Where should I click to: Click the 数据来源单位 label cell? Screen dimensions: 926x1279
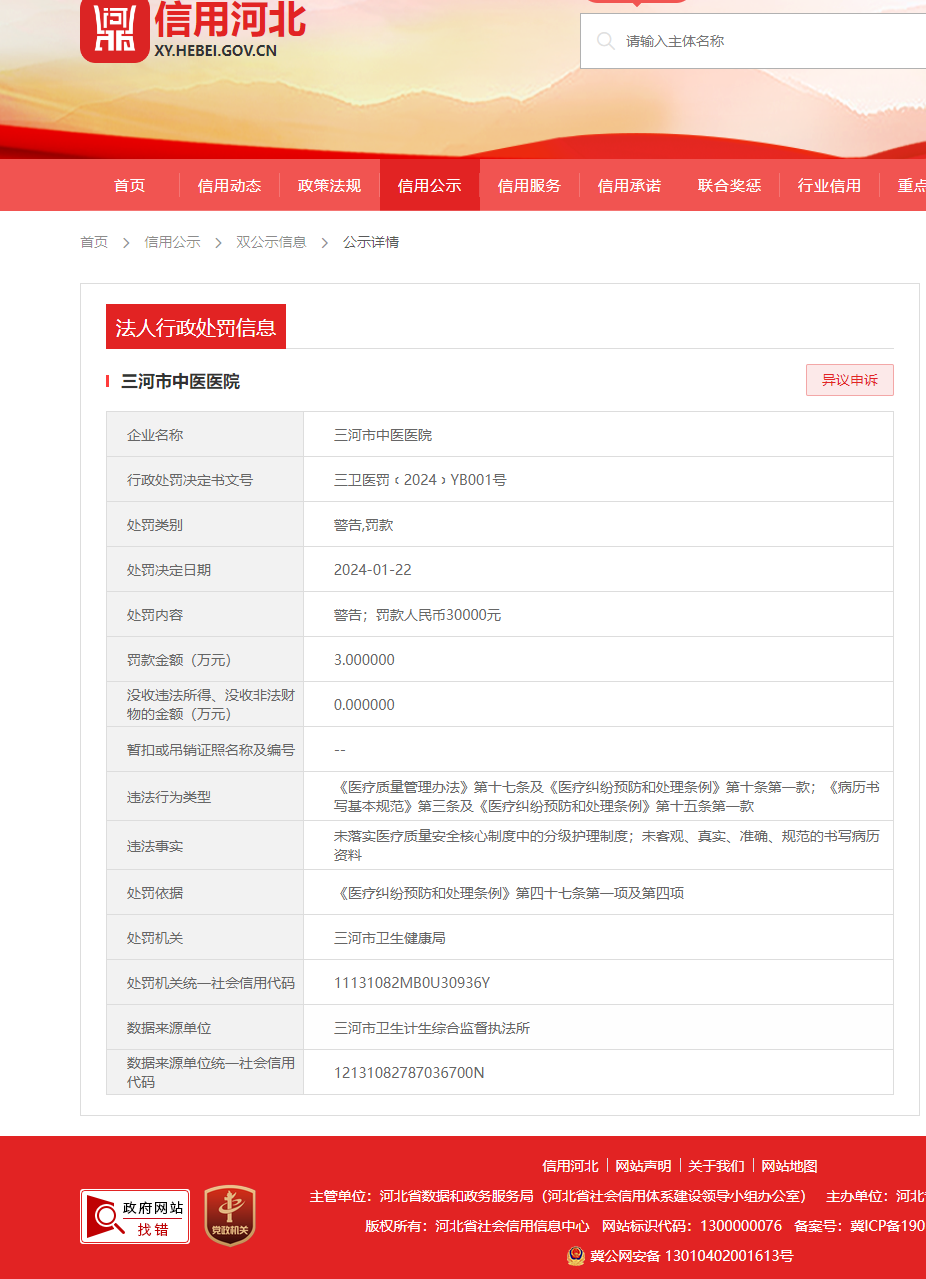tap(205, 1028)
